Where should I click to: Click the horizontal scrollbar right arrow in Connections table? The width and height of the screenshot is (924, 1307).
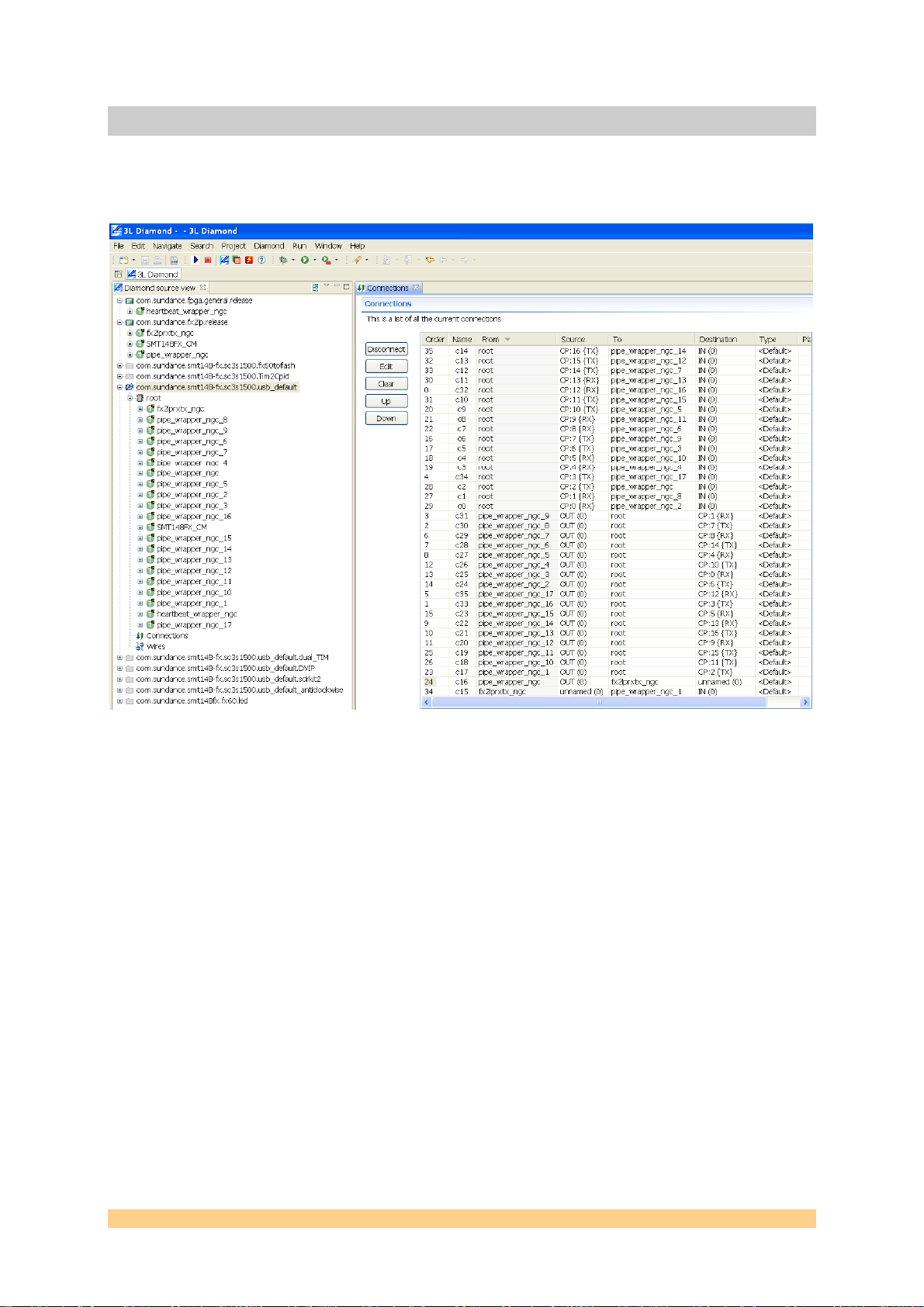coord(805,702)
